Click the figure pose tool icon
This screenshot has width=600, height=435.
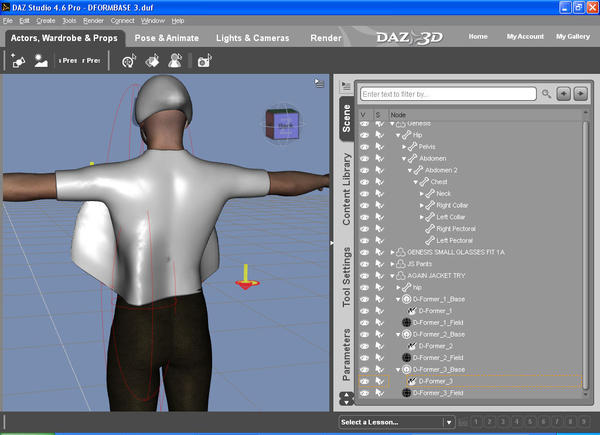[175, 61]
